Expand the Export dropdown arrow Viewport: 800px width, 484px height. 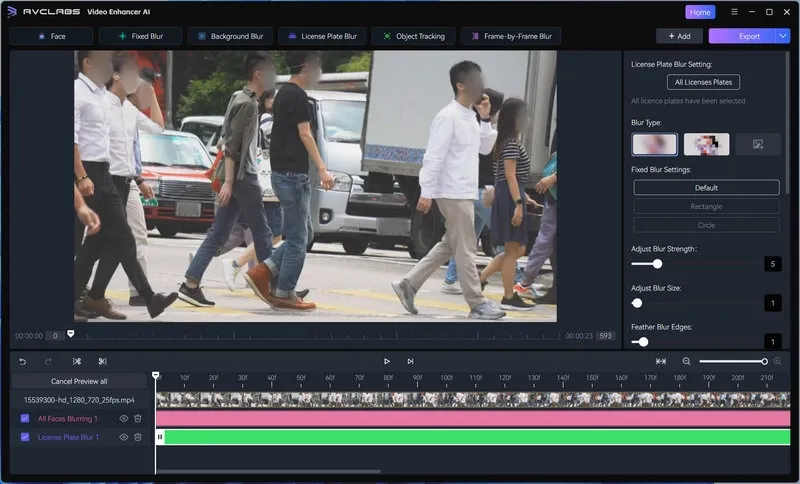(783, 36)
